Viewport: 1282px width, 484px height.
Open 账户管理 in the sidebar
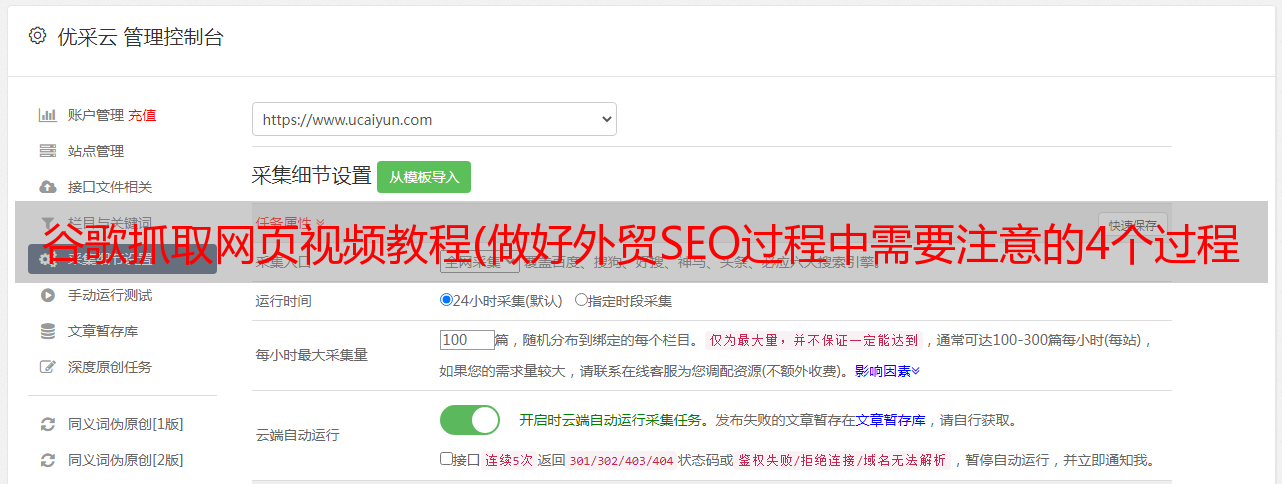(96, 115)
